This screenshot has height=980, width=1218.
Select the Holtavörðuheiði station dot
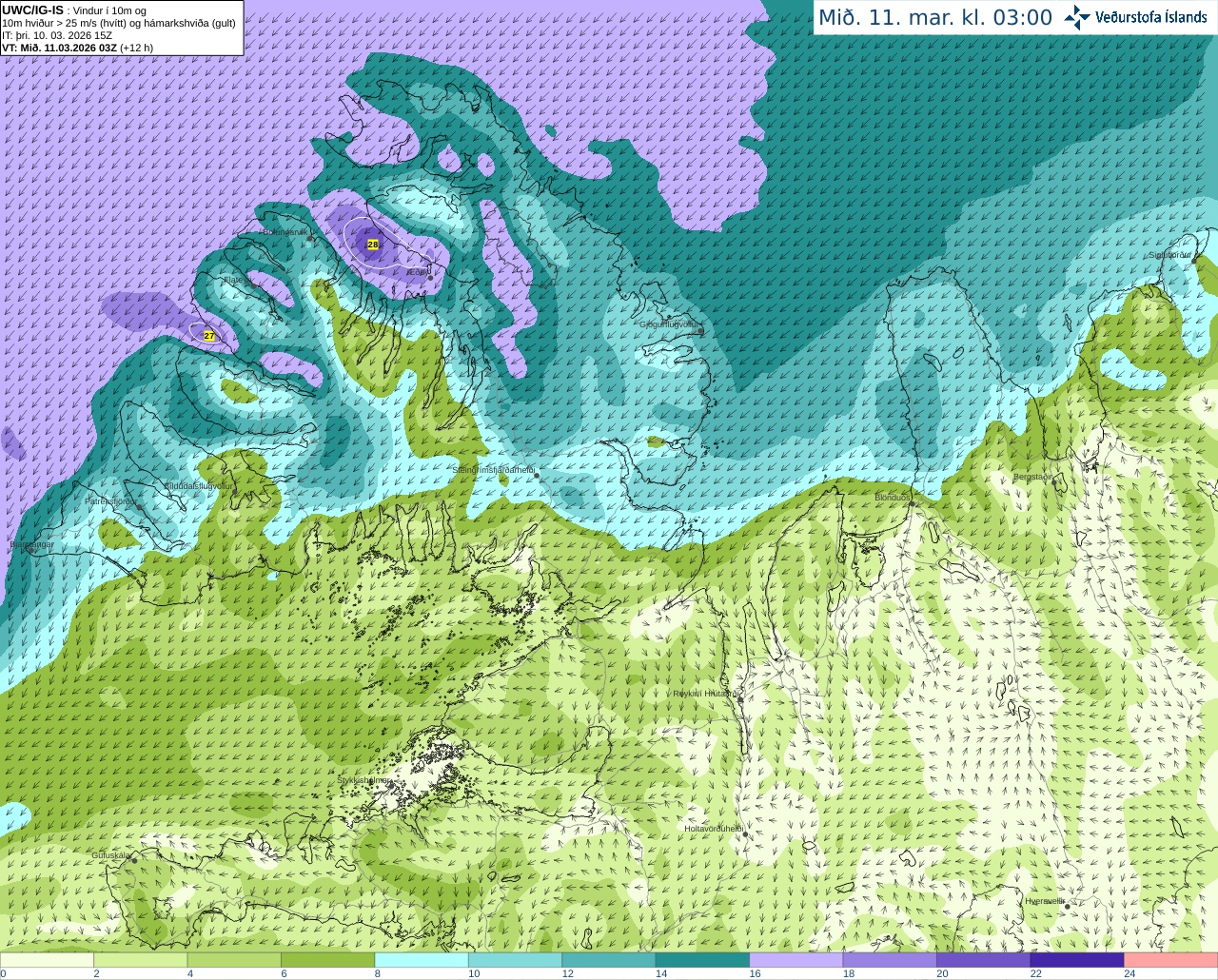pyautogui.click(x=745, y=834)
